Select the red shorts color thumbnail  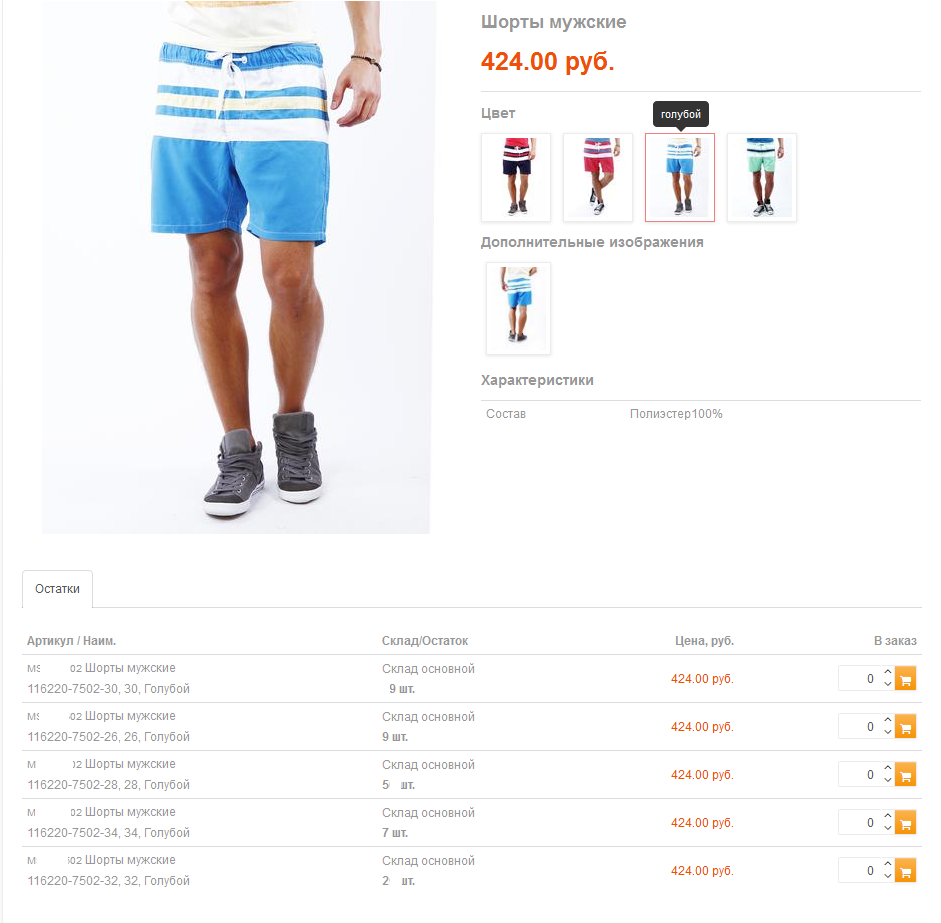click(x=598, y=177)
